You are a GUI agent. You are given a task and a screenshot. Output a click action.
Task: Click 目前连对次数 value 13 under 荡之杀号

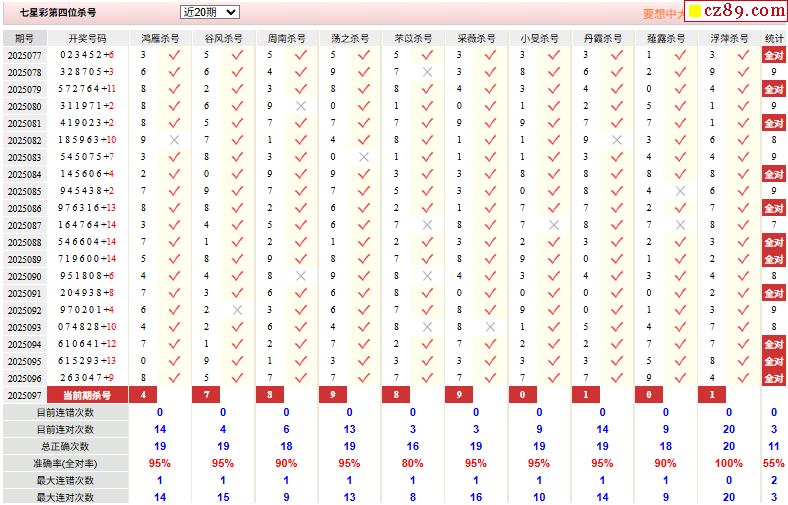click(349, 430)
